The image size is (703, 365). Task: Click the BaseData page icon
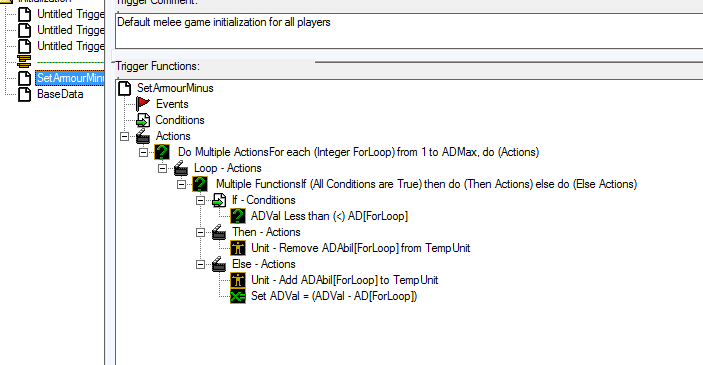tap(24, 94)
